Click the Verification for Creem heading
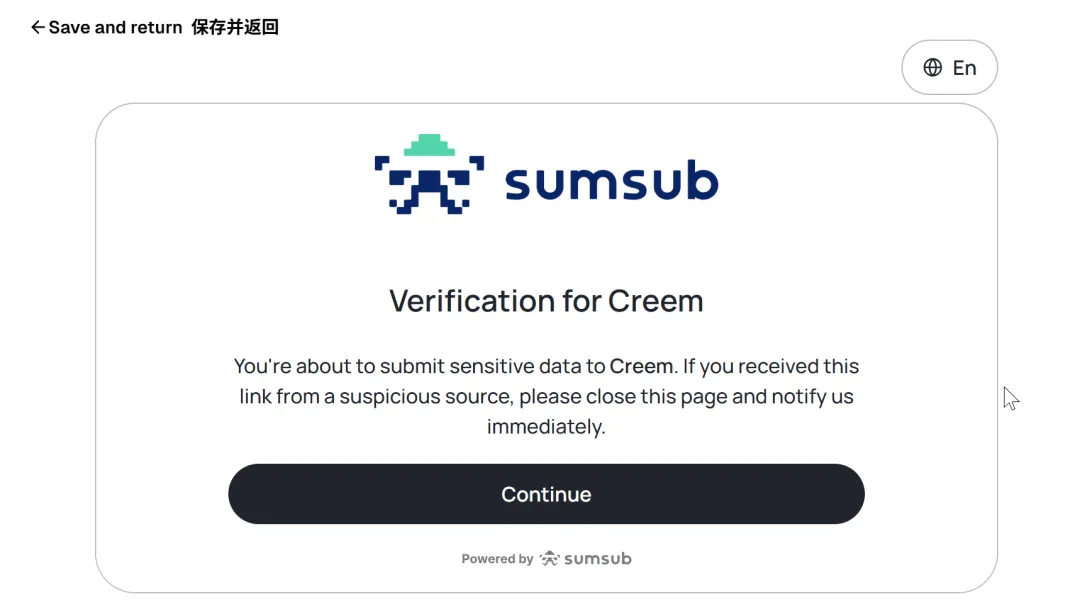 [546, 301]
